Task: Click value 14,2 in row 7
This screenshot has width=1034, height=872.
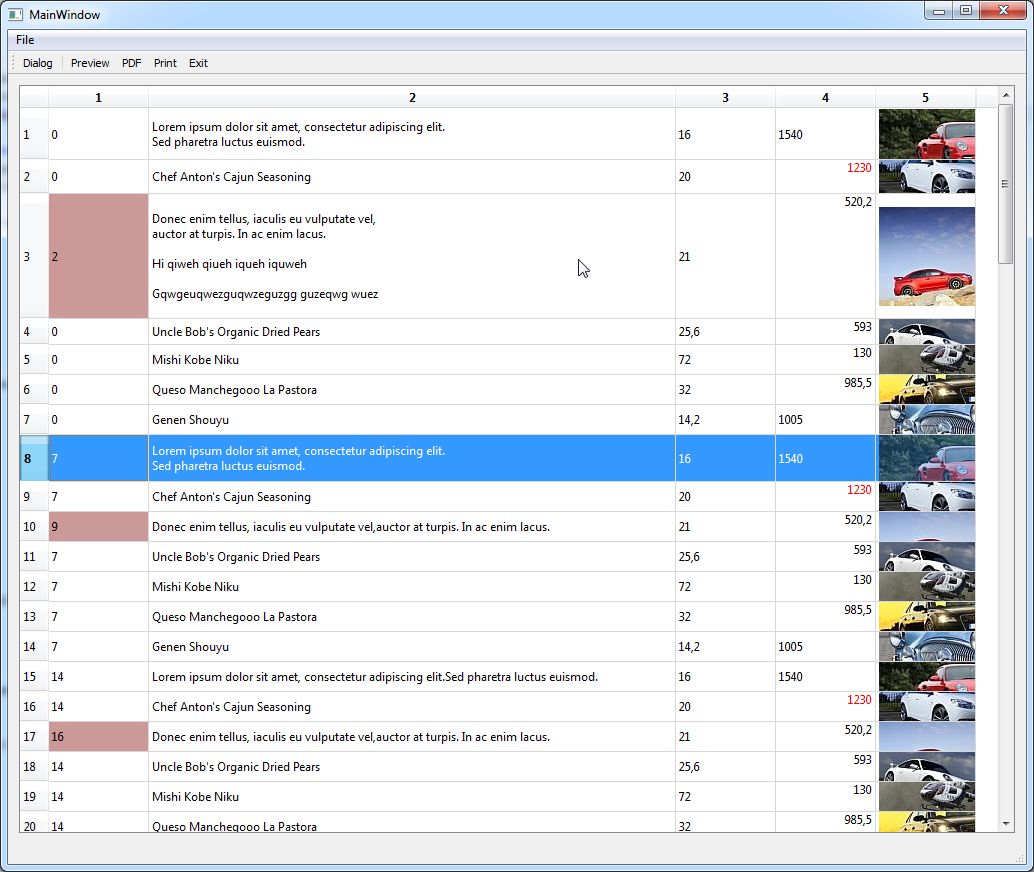Action: [689, 420]
